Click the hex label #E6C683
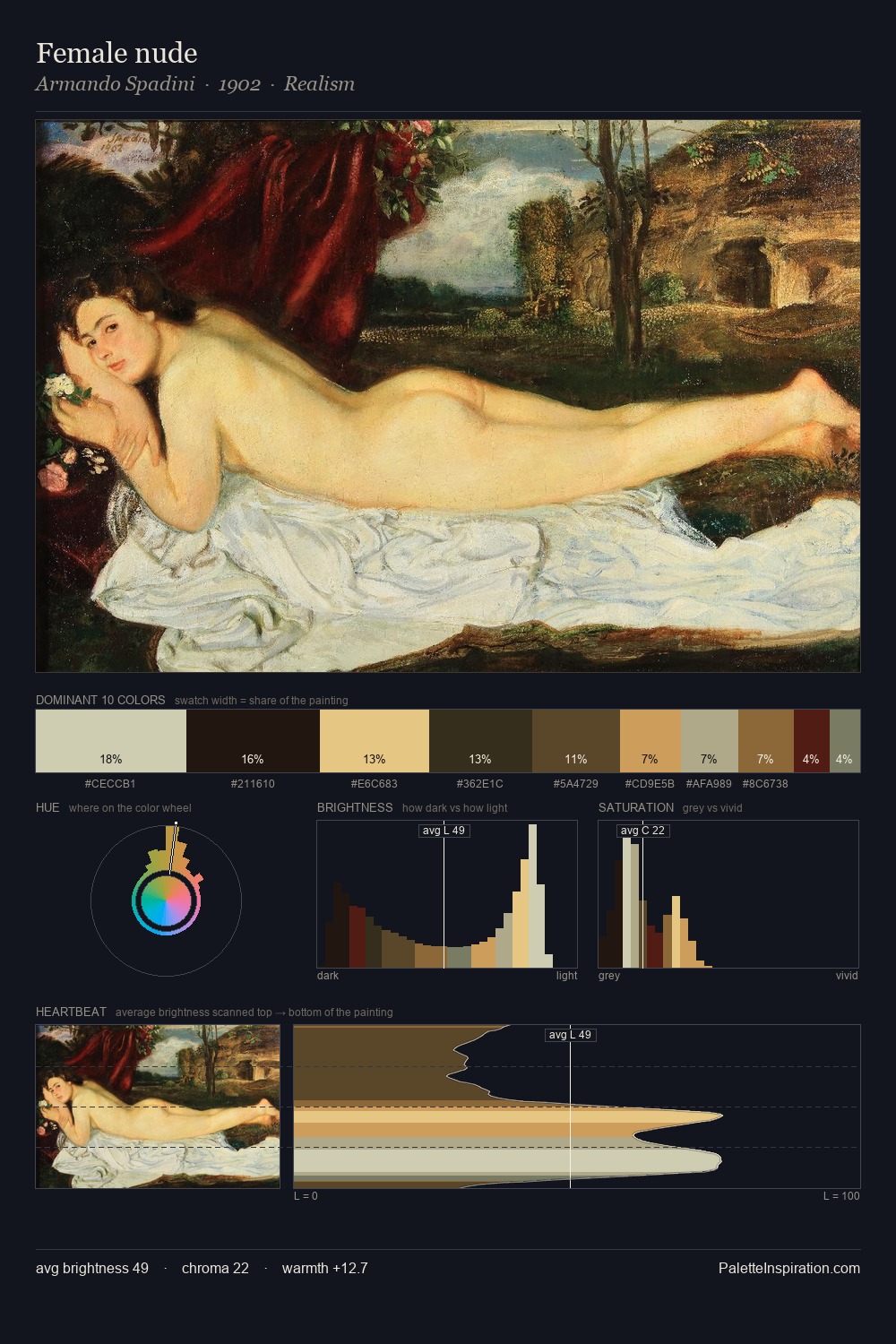896x1344 pixels. [374, 783]
